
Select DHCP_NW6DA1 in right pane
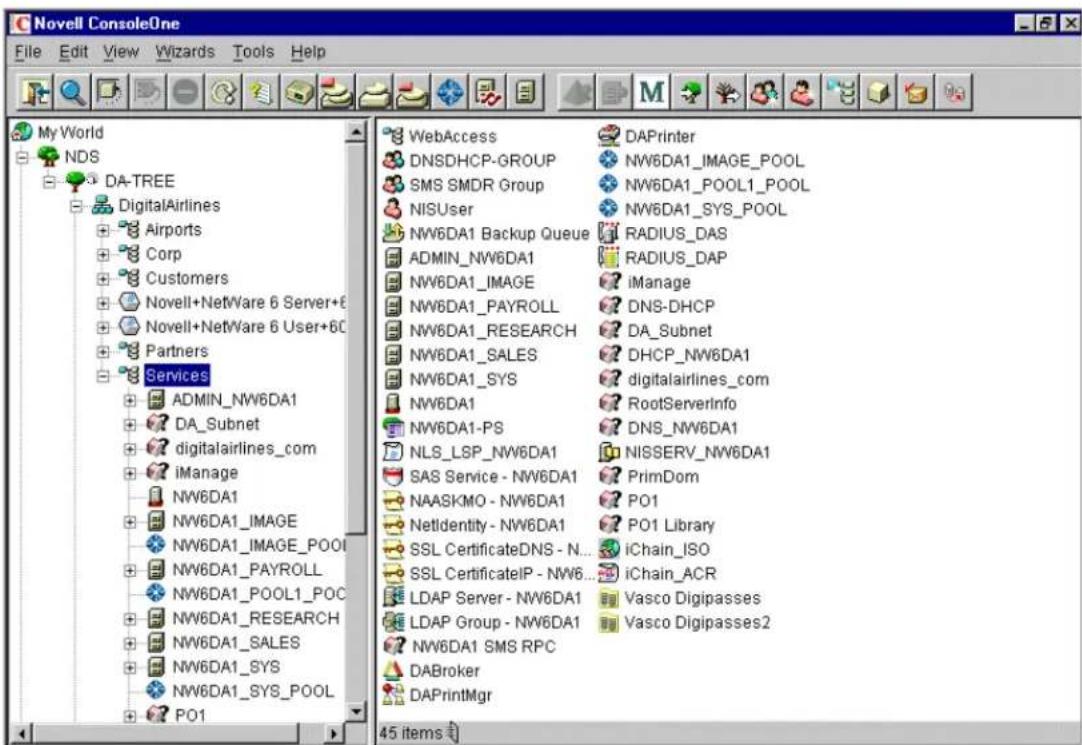pos(688,355)
